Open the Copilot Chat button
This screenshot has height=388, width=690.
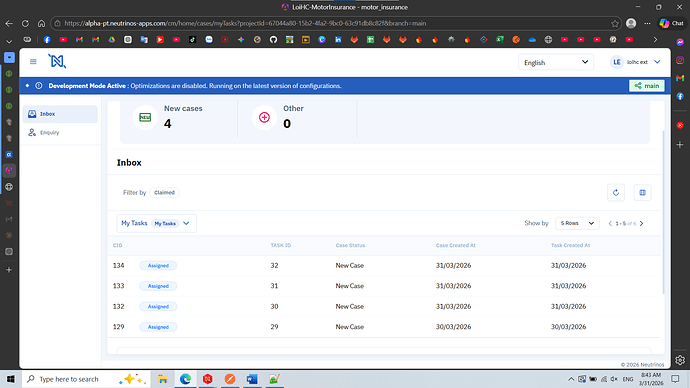672,23
